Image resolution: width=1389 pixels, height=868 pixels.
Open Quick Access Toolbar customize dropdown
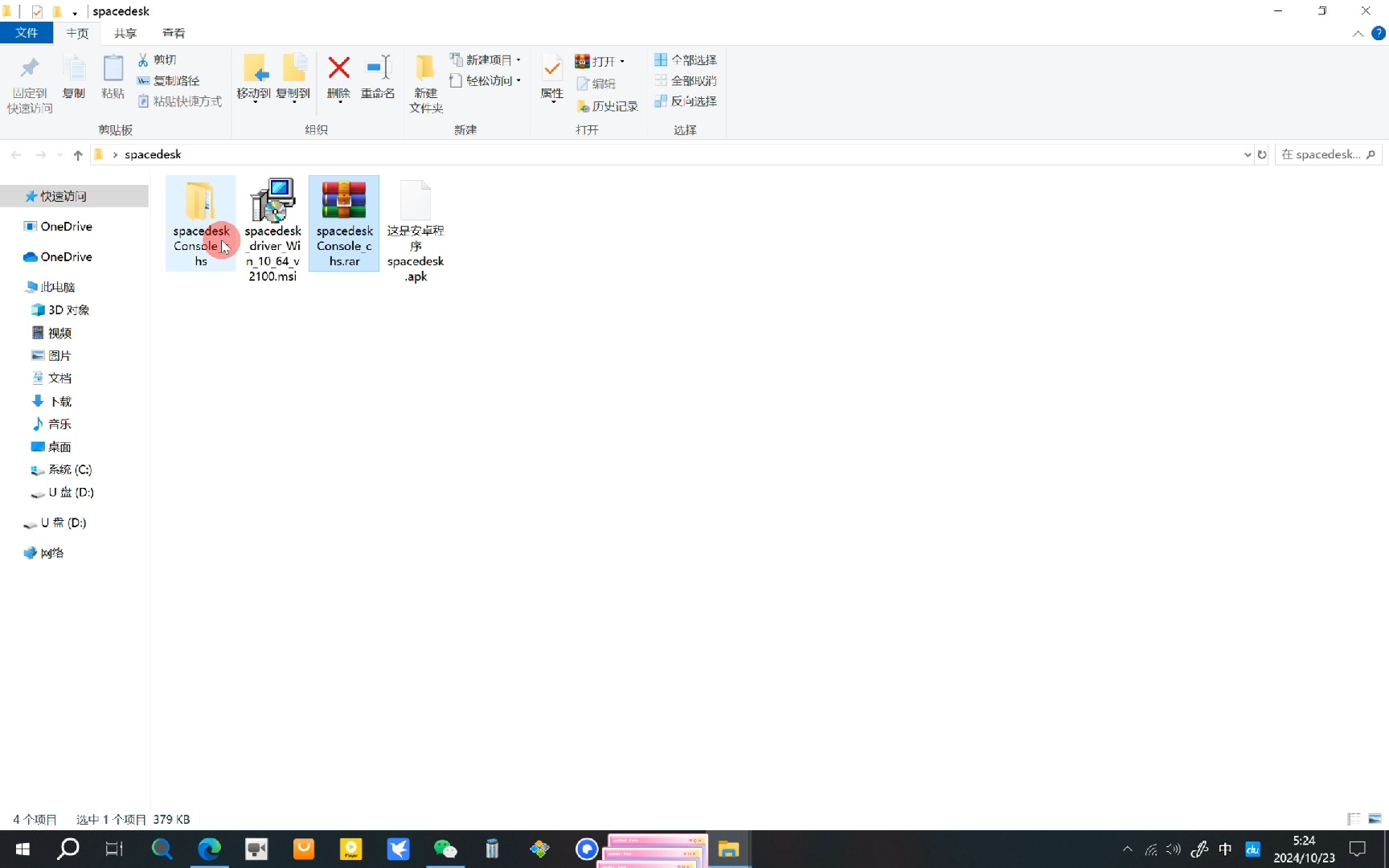(75, 13)
